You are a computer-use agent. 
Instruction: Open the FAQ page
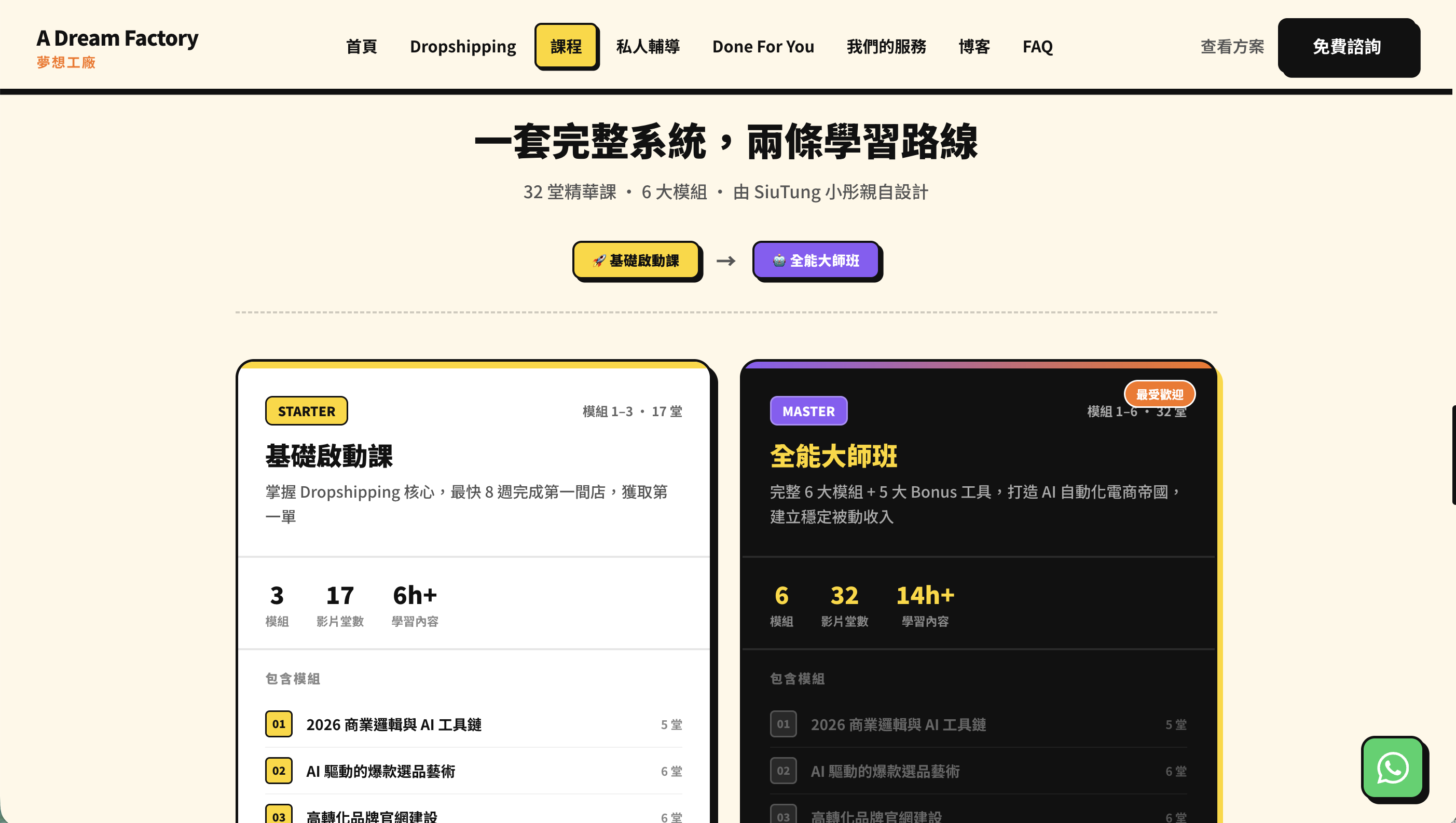[x=1037, y=46]
